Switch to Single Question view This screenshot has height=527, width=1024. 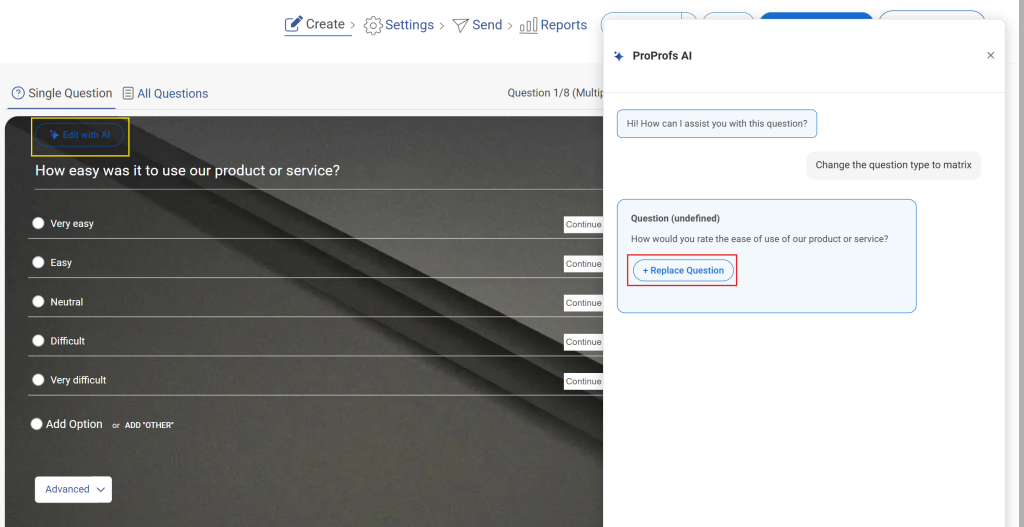[x=62, y=93]
